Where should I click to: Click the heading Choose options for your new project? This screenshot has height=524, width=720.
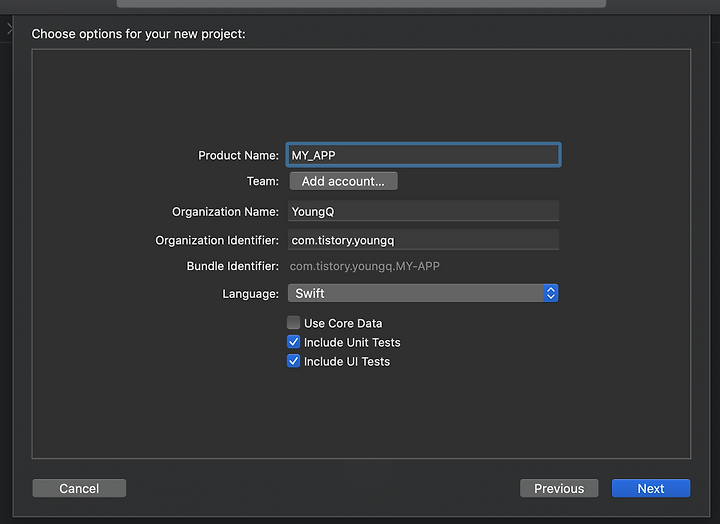[x=139, y=34]
